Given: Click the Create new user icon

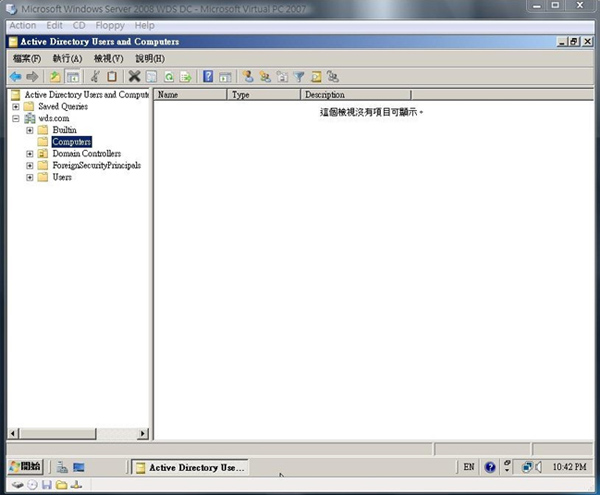Looking at the screenshot, I should coord(248,76).
